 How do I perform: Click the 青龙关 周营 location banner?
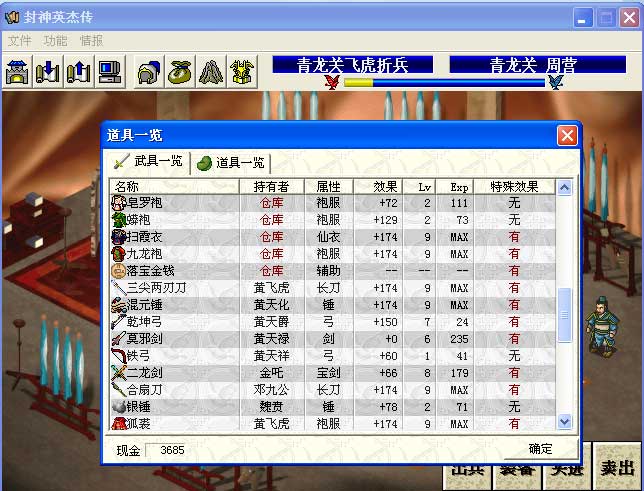(538, 65)
